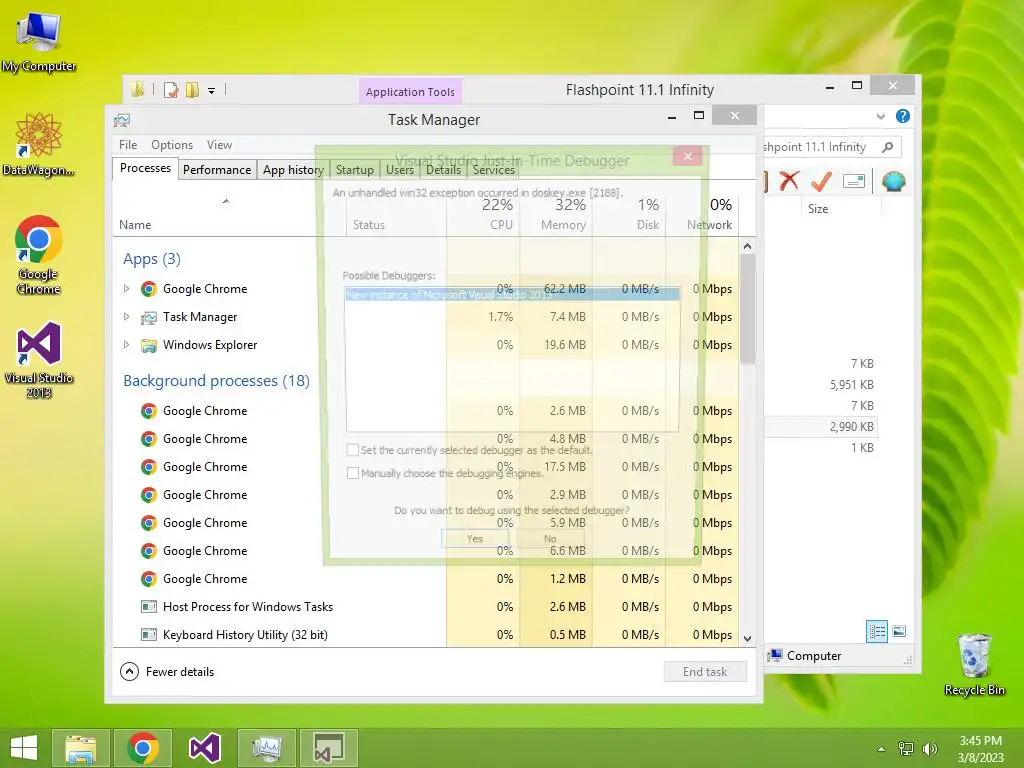Open the Options menu in Task Manager
This screenshot has height=768, width=1024.
coord(172,145)
